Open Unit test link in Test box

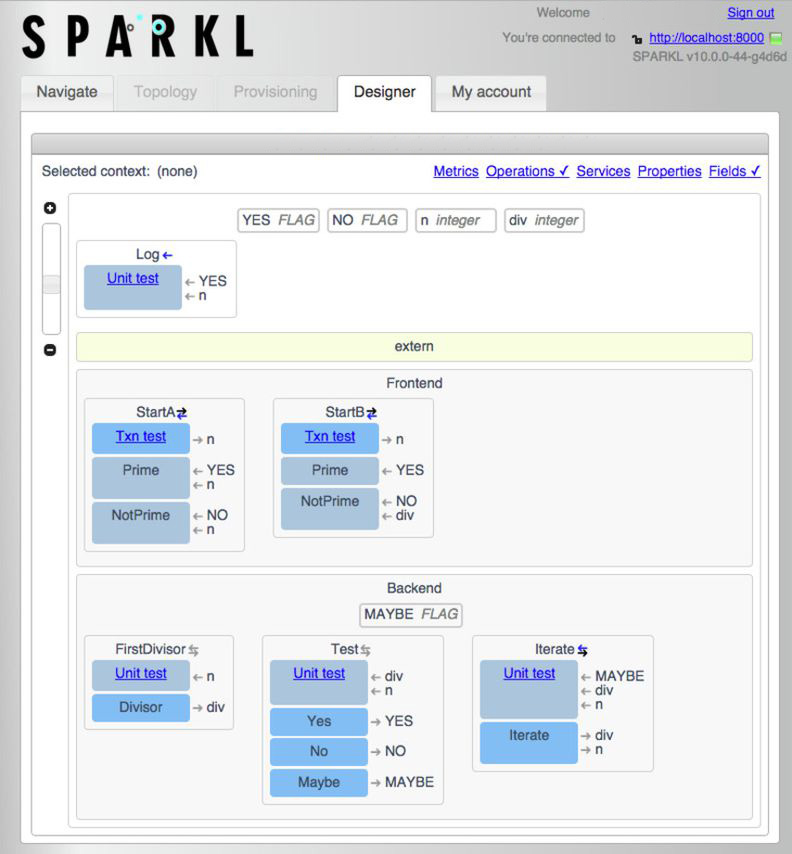319,673
